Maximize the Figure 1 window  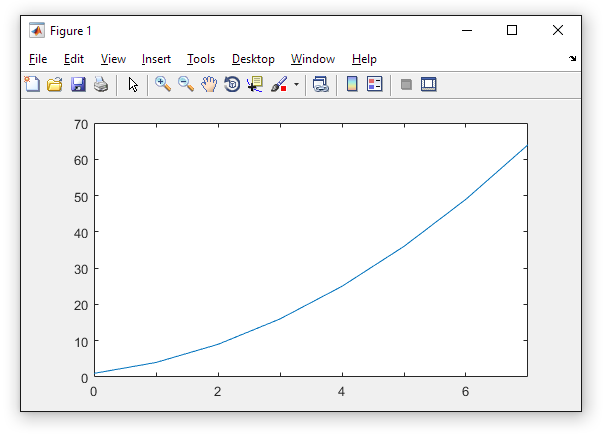point(512,30)
